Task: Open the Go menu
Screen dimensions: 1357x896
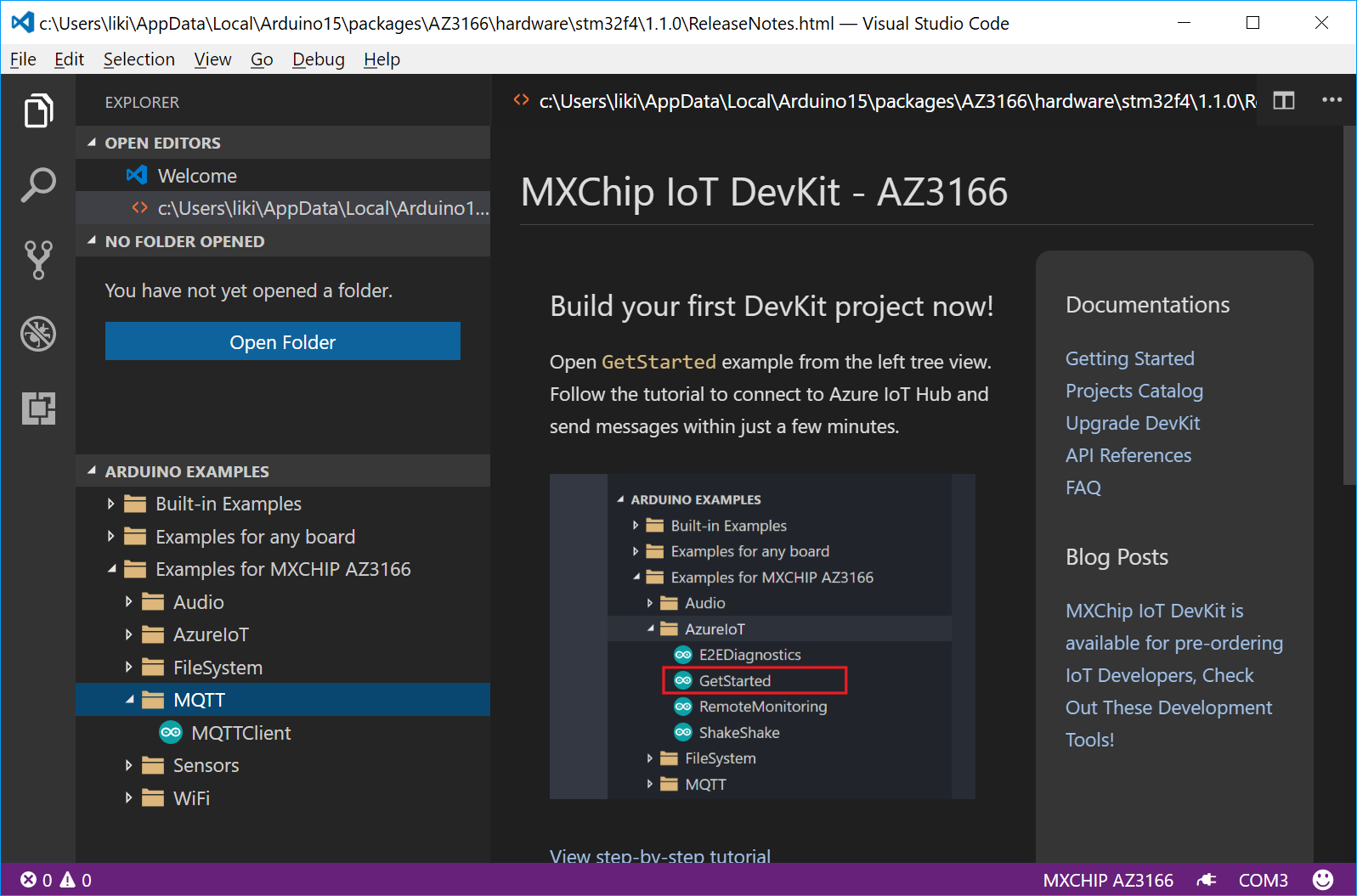Action: coord(262,59)
